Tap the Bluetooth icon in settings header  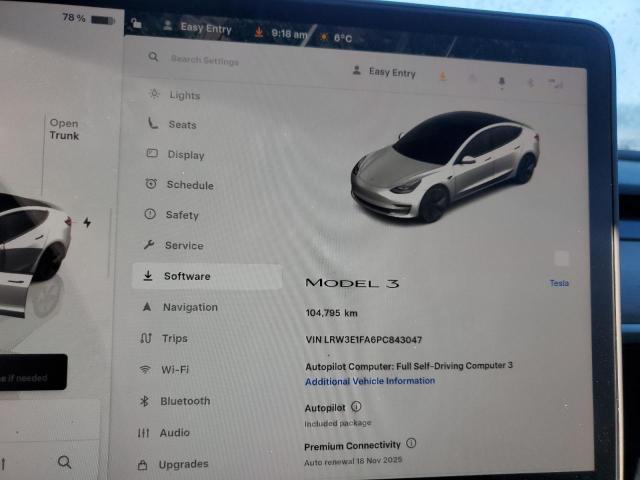pos(531,83)
